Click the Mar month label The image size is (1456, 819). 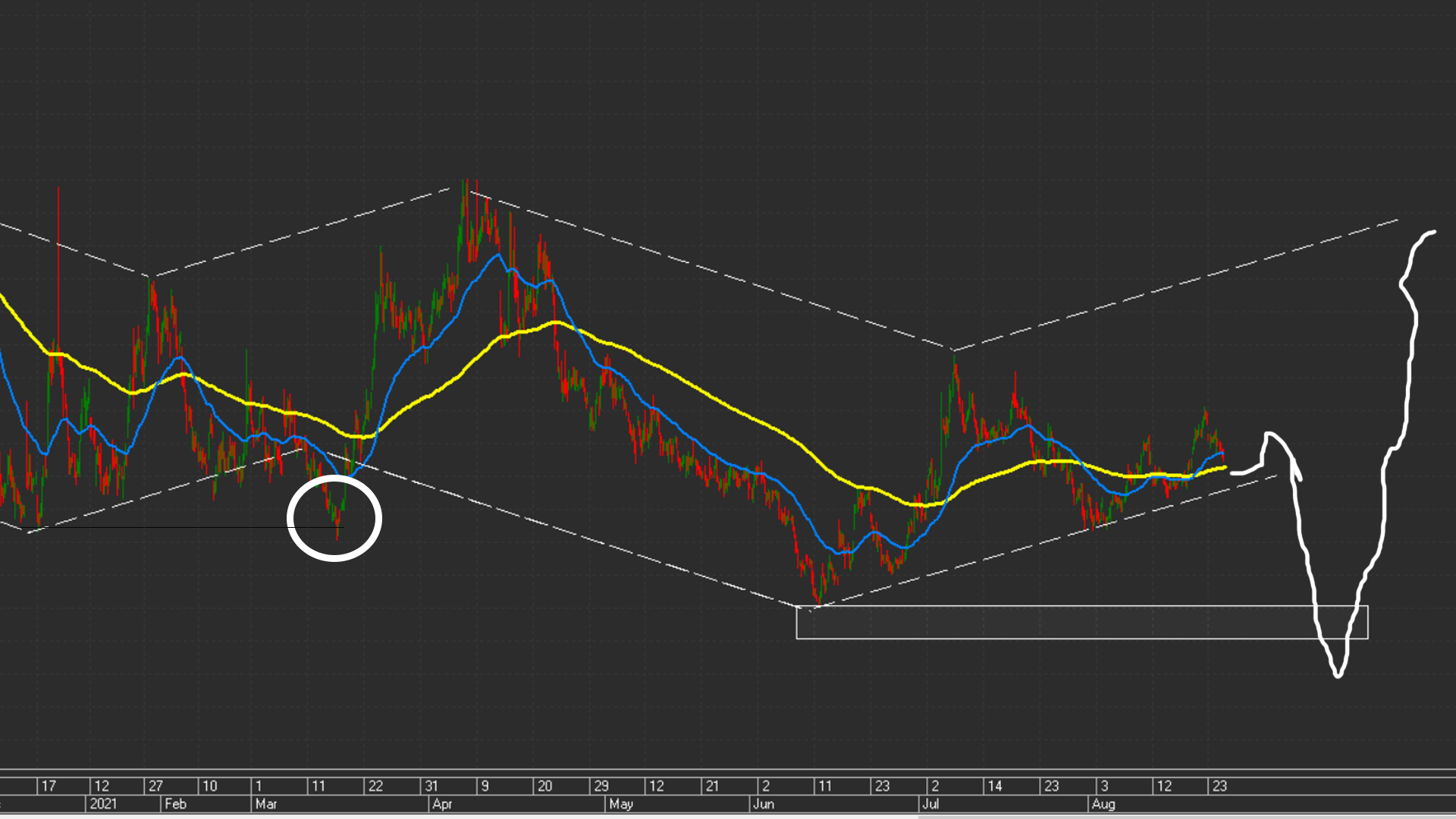[x=266, y=804]
